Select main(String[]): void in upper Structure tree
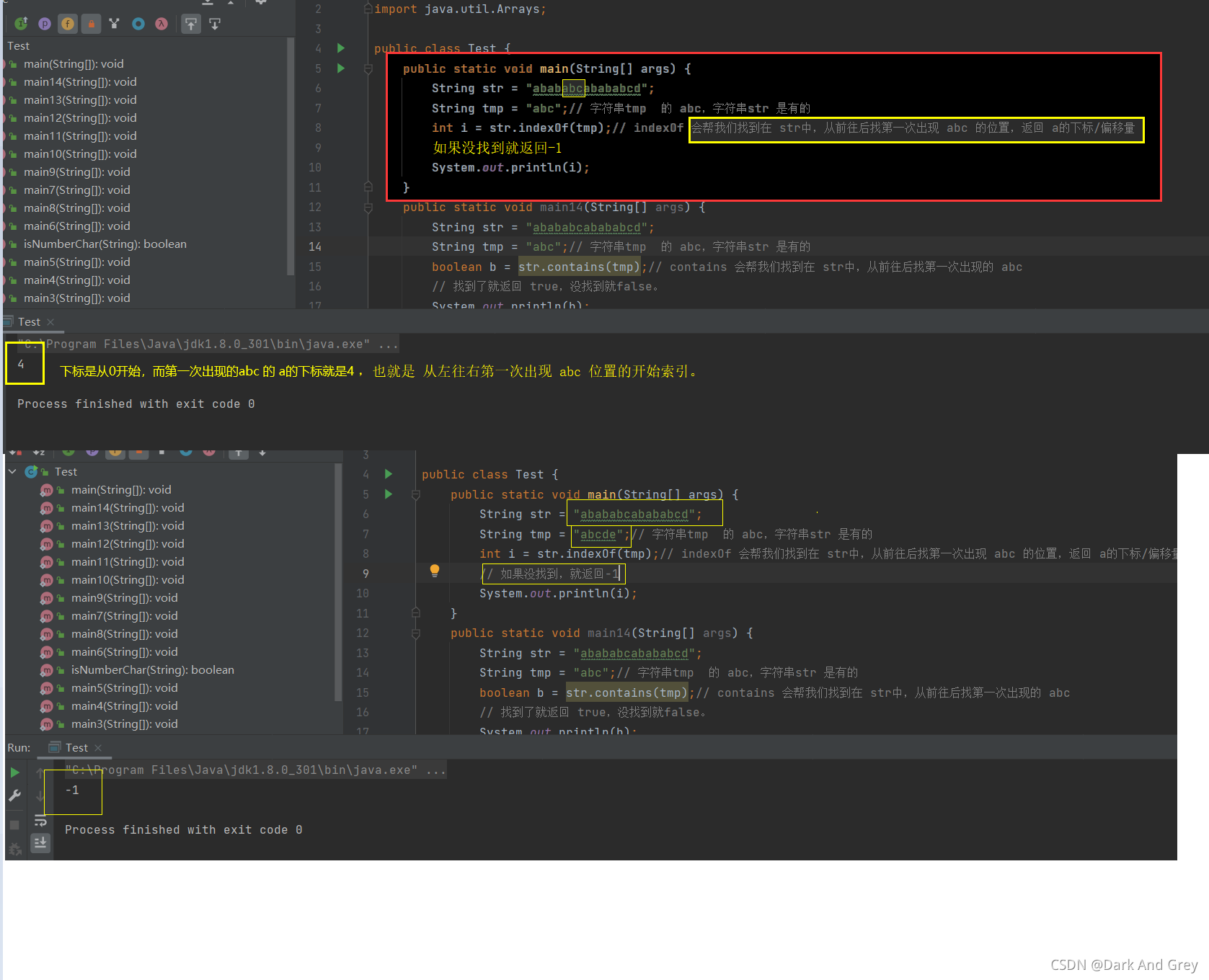The height and width of the screenshot is (980, 1209). coord(74,64)
